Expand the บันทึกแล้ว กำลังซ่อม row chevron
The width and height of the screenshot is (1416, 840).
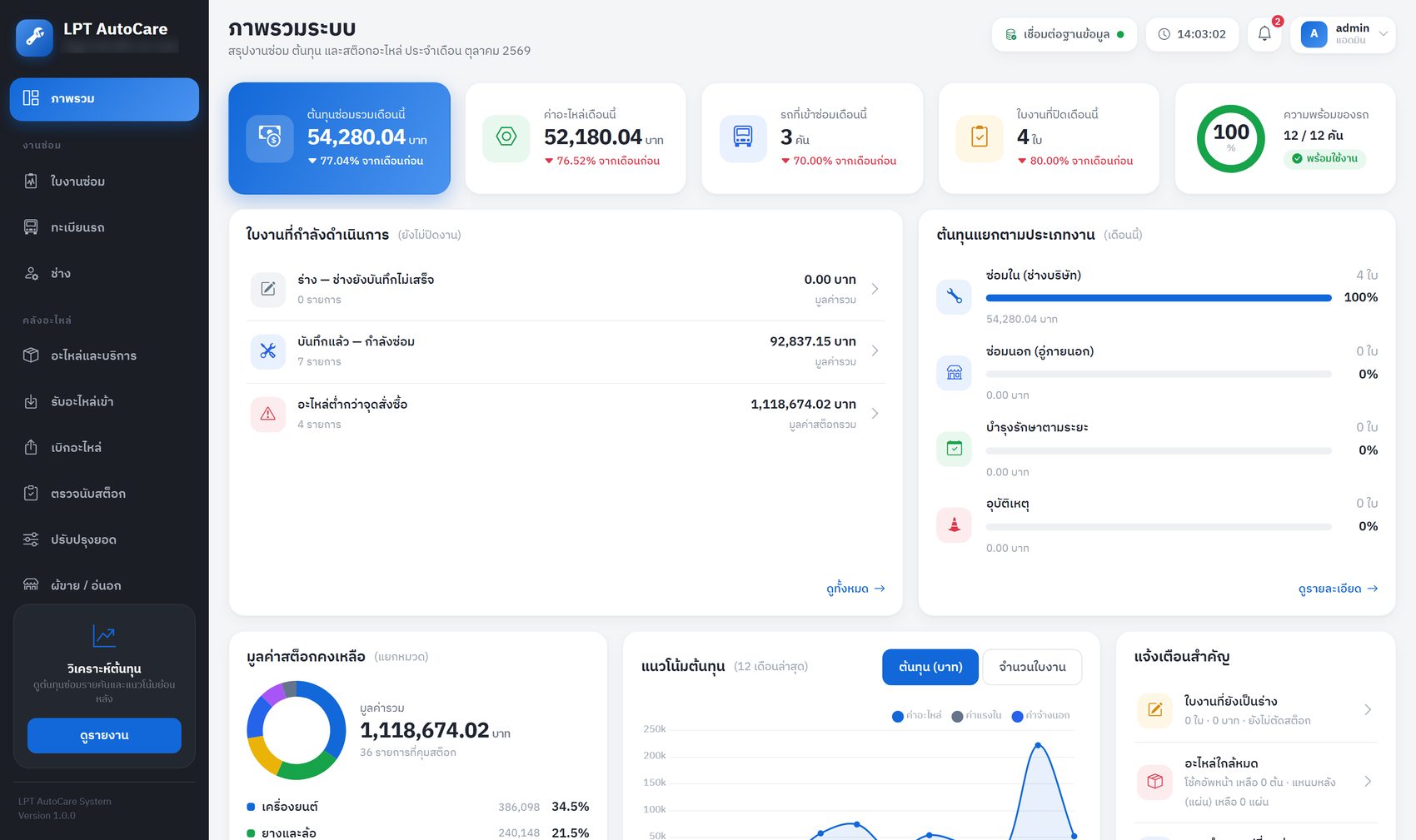coord(875,350)
